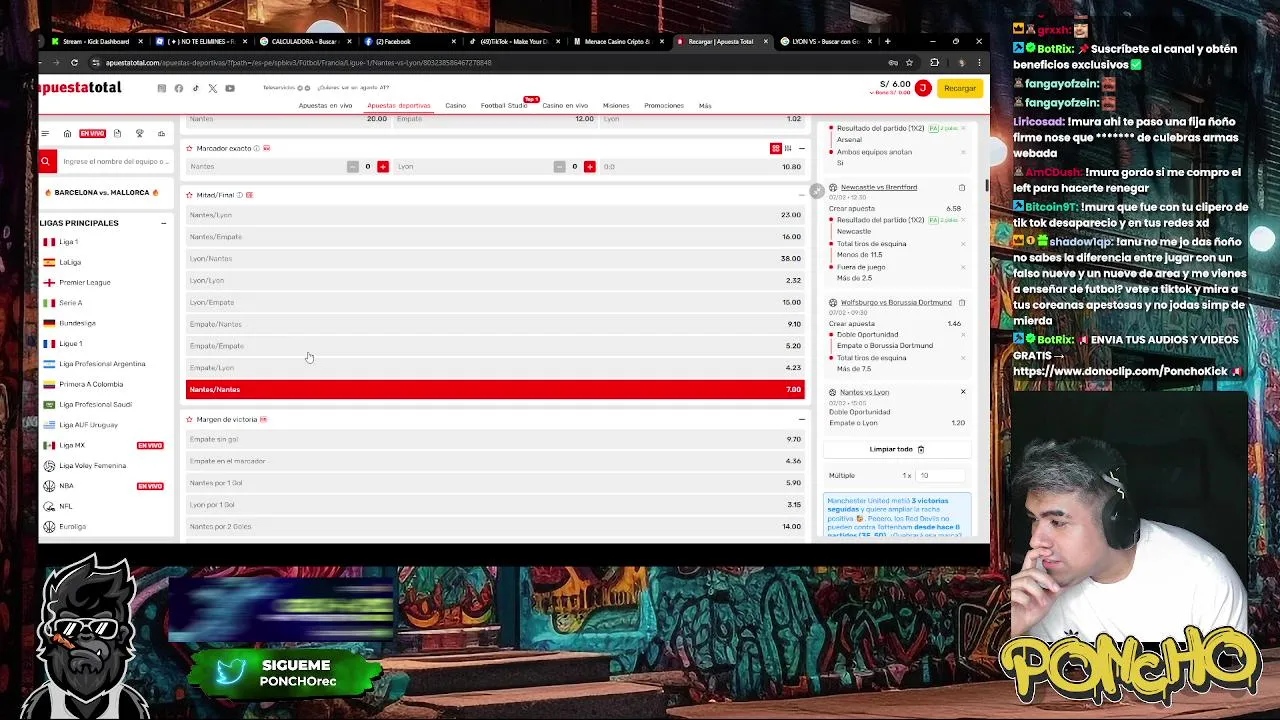Open the X (Twitter) icon in the header

pyautogui.click(x=212, y=88)
